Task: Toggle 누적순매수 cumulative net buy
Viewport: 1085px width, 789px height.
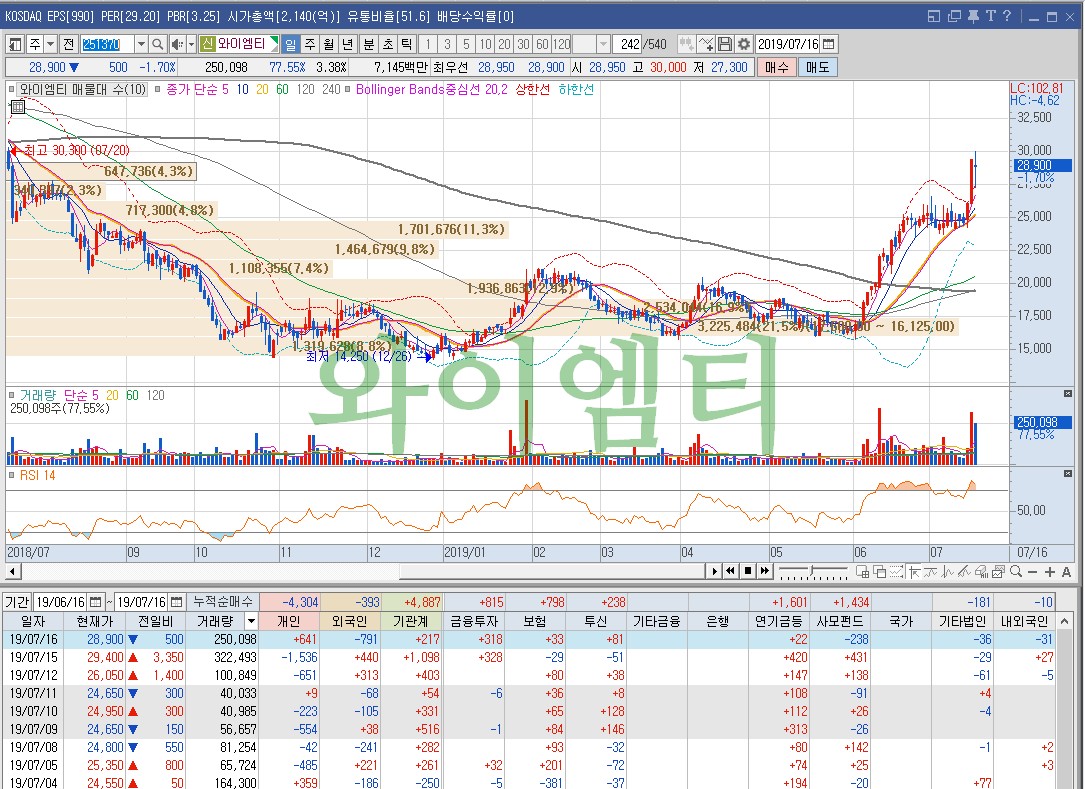Action: click(x=223, y=602)
